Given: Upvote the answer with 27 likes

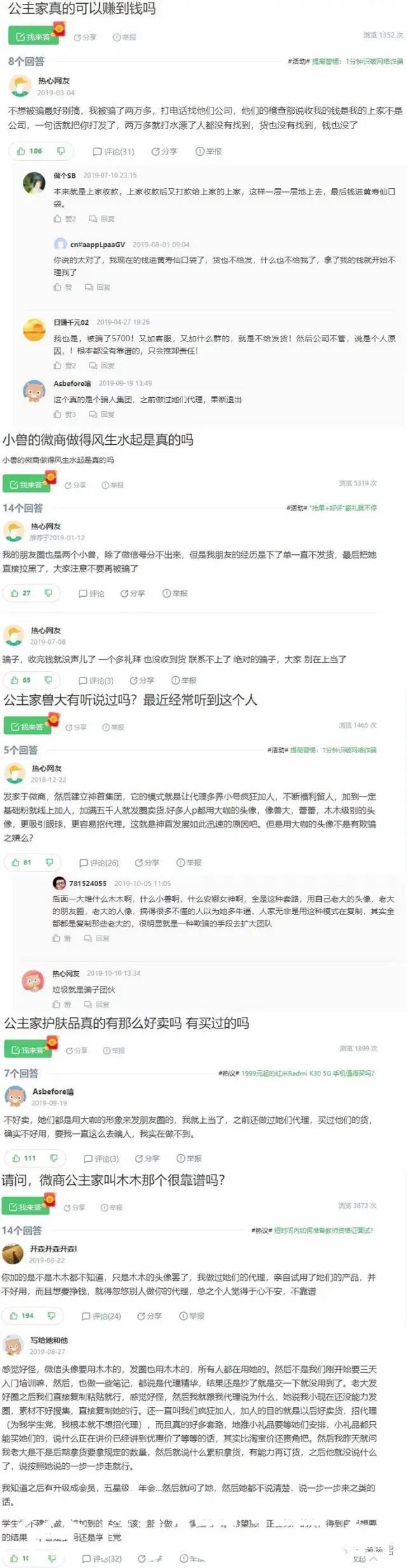Looking at the screenshot, I should 21,593.
